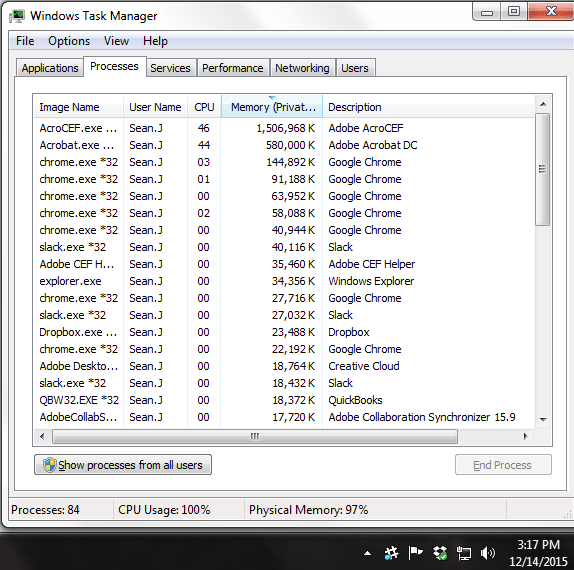Select the explorer.exe process row
574x570 pixels.
click(x=284, y=281)
